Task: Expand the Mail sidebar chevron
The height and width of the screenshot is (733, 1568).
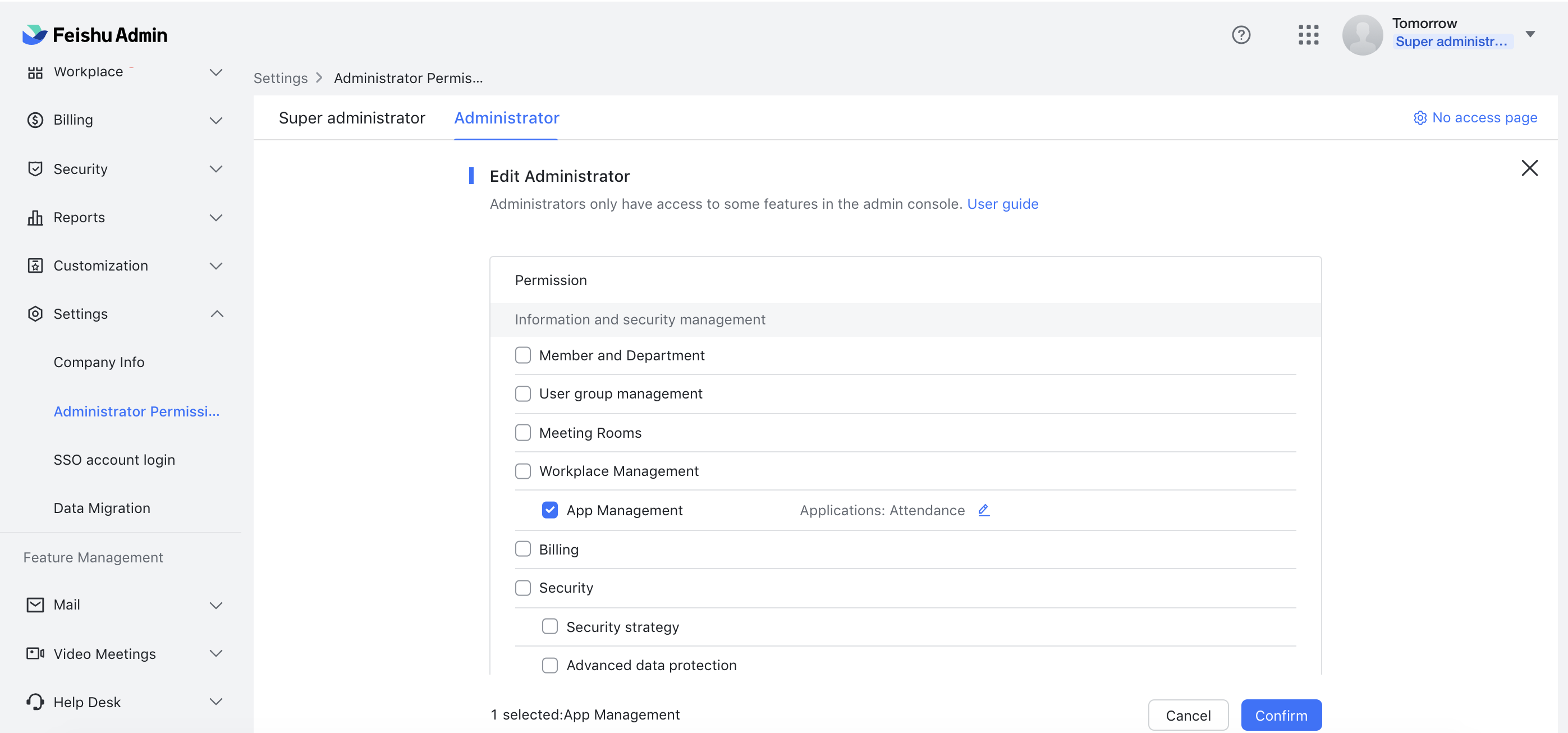Action: click(x=216, y=604)
